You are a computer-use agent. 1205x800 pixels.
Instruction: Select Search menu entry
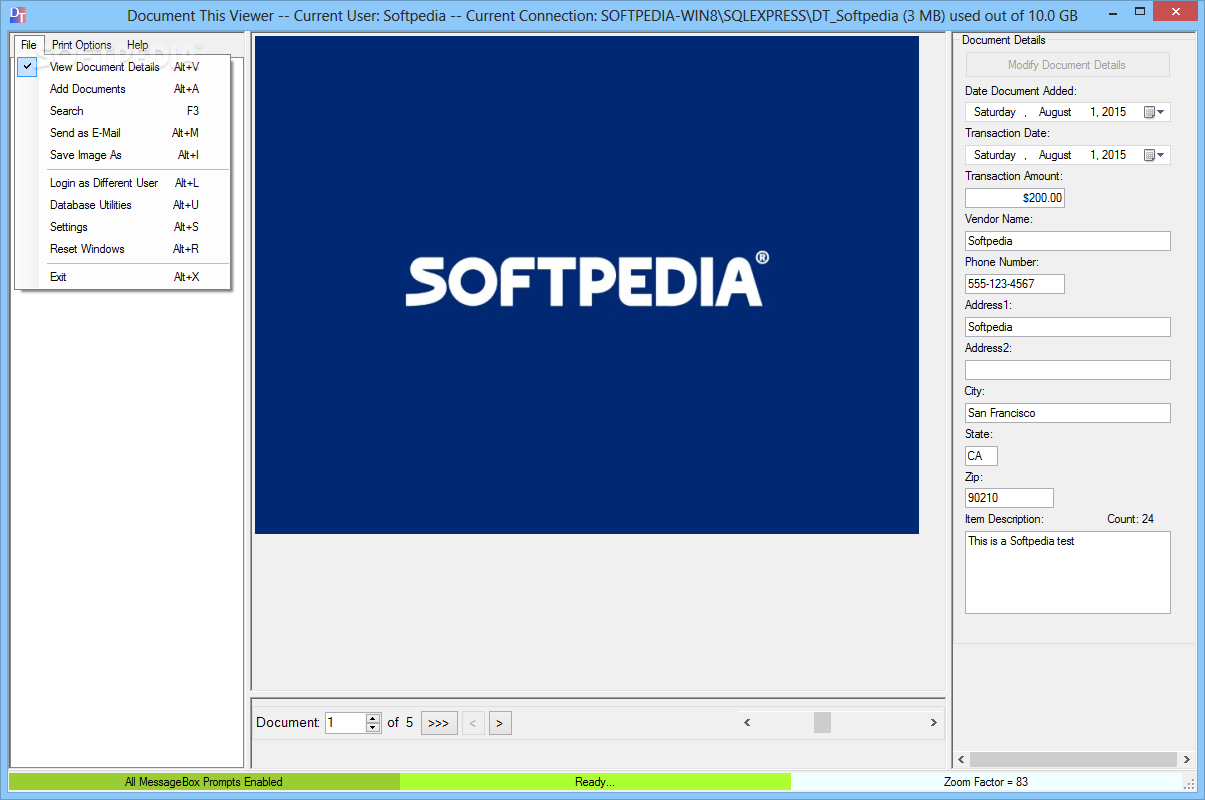pyautogui.click(x=123, y=111)
